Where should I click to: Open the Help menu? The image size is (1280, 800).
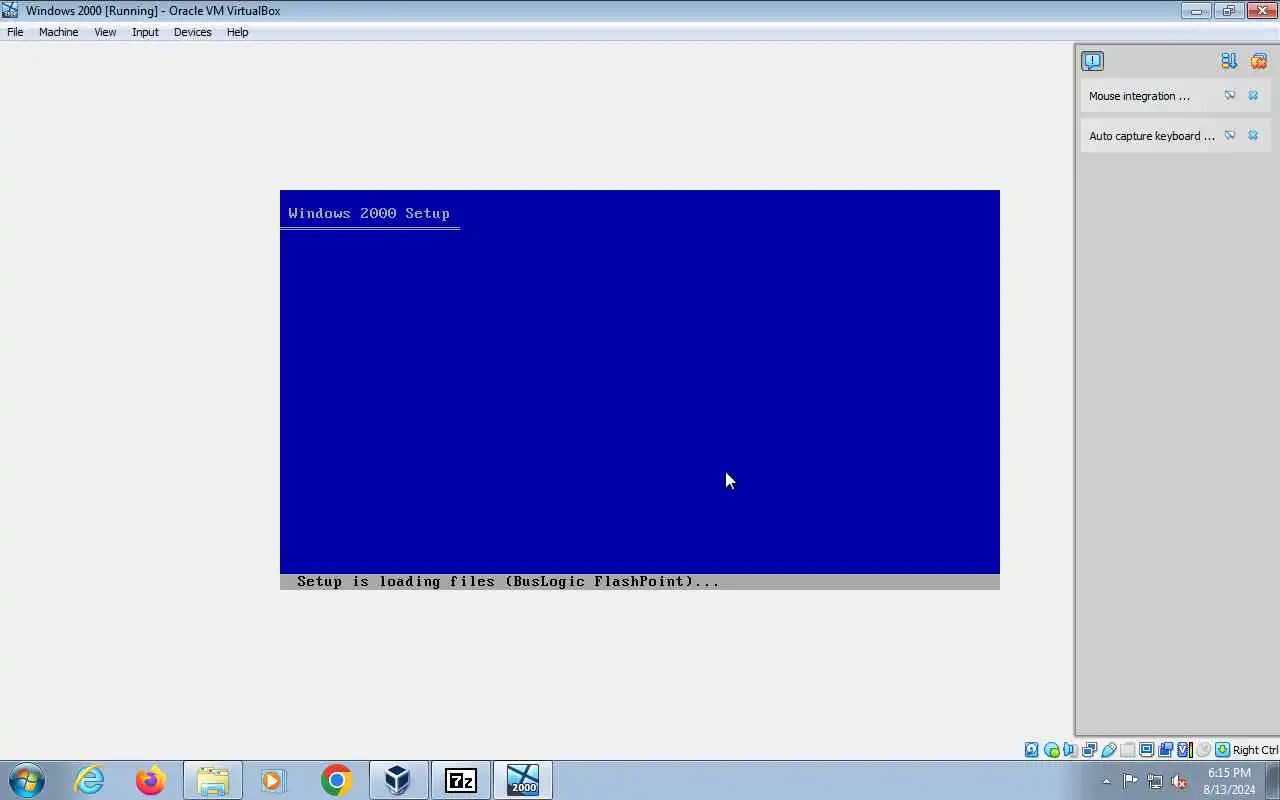tap(237, 32)
